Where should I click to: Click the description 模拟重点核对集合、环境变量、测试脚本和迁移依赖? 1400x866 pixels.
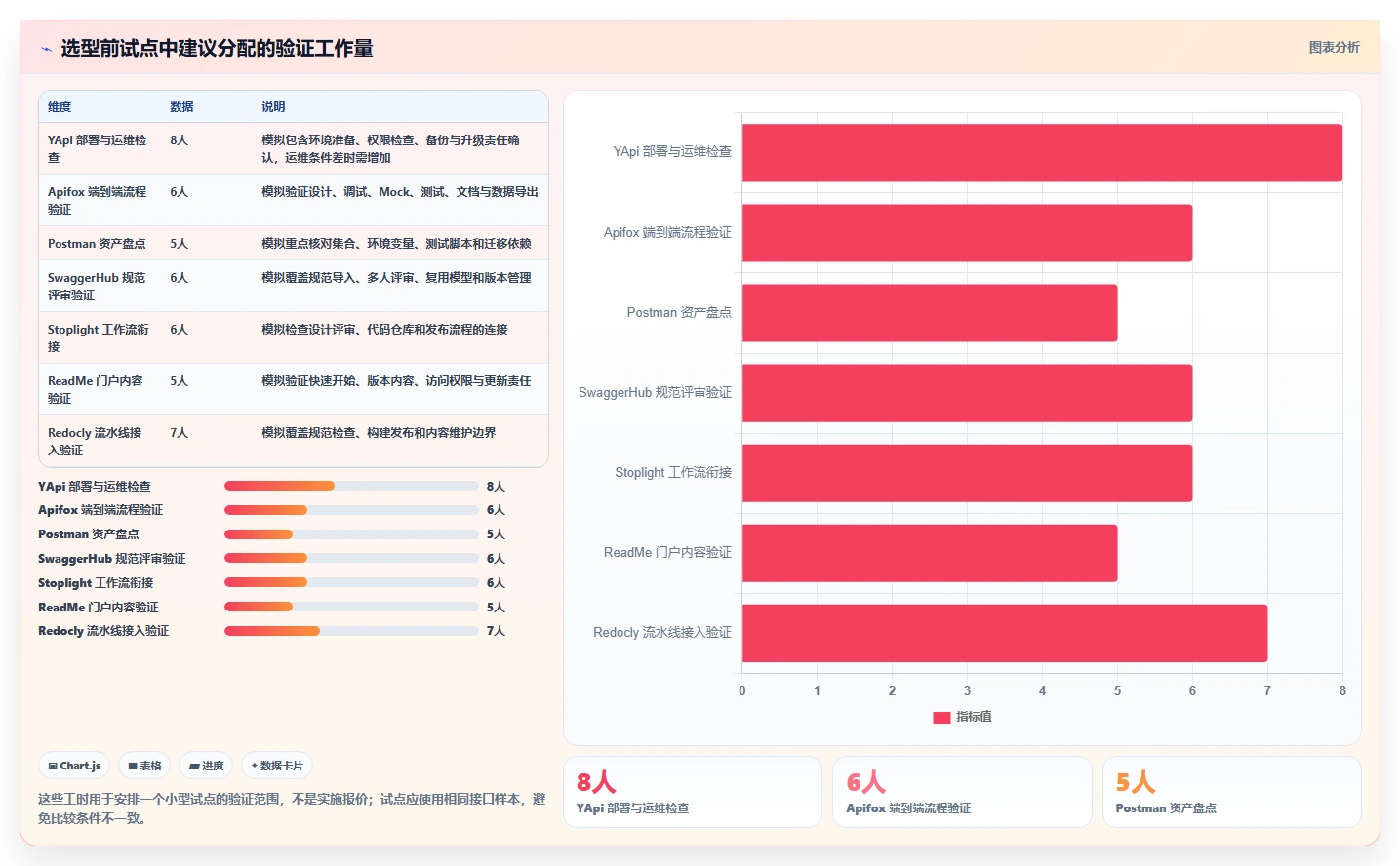[396, 243]
